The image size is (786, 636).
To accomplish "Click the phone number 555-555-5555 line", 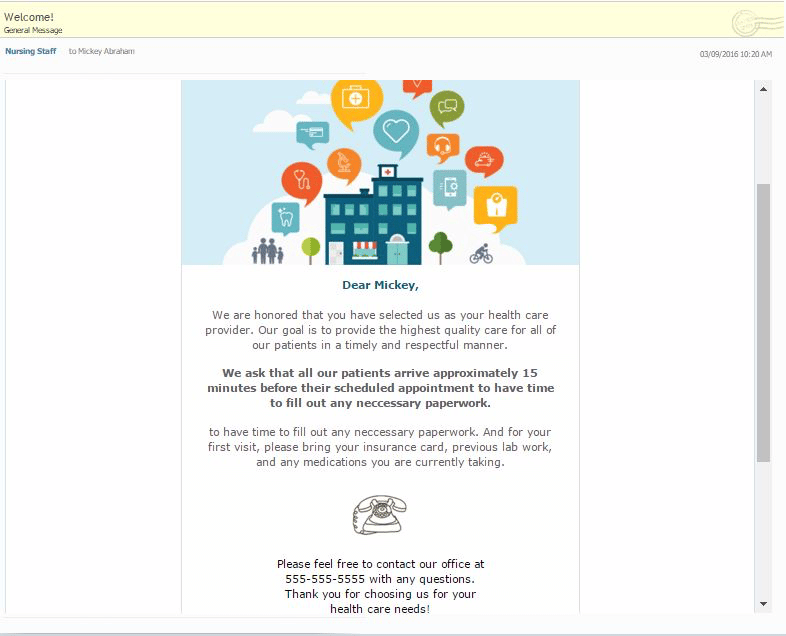I will [x=380, y=579].
